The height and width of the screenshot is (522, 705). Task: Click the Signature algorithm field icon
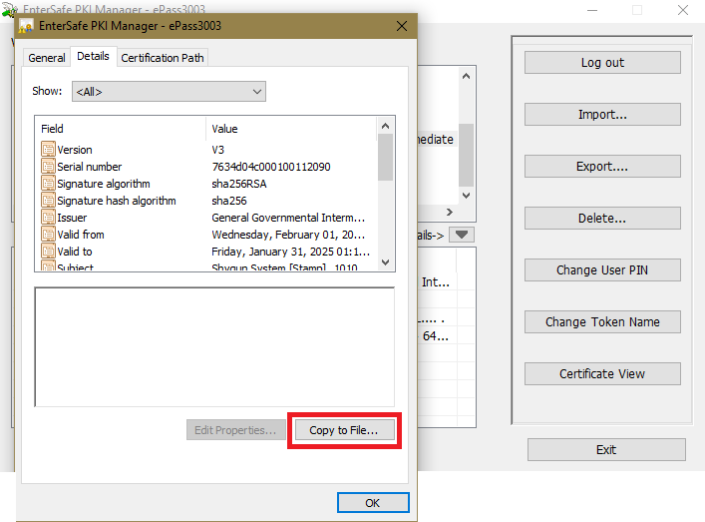click(48, 184)
